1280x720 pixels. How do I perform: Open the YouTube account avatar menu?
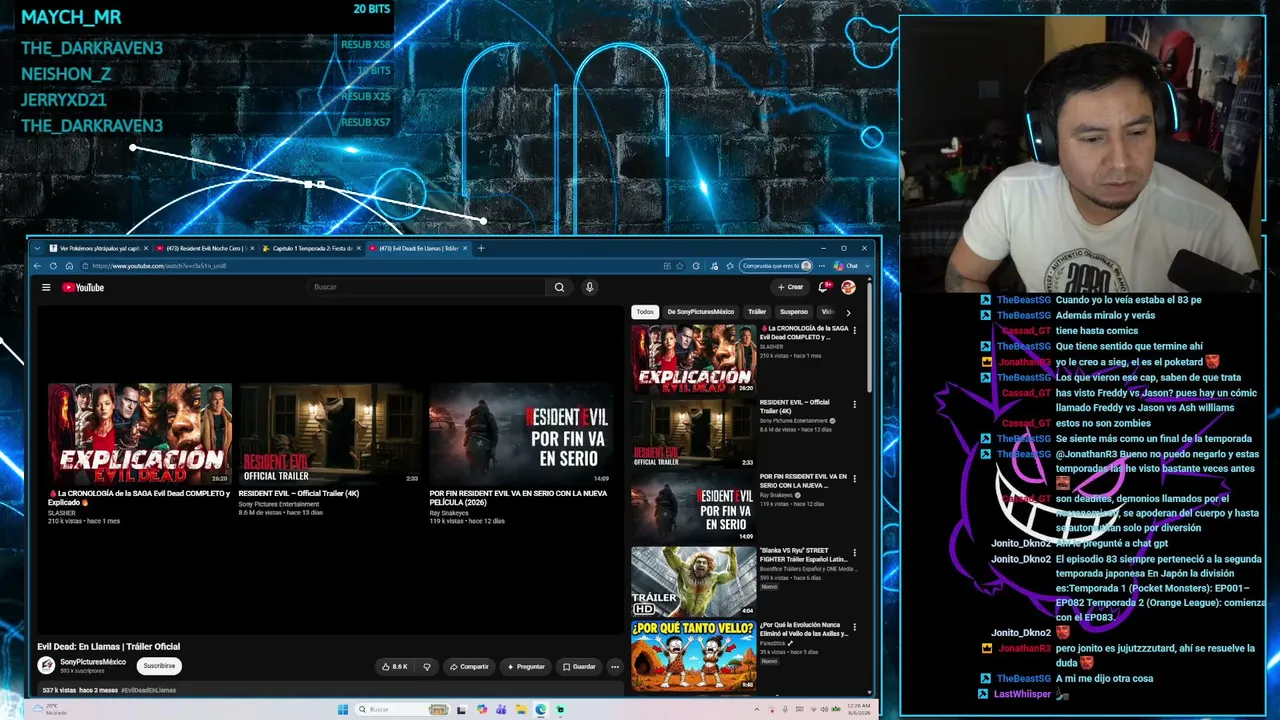pyautogui.click(x=848, y=287)
